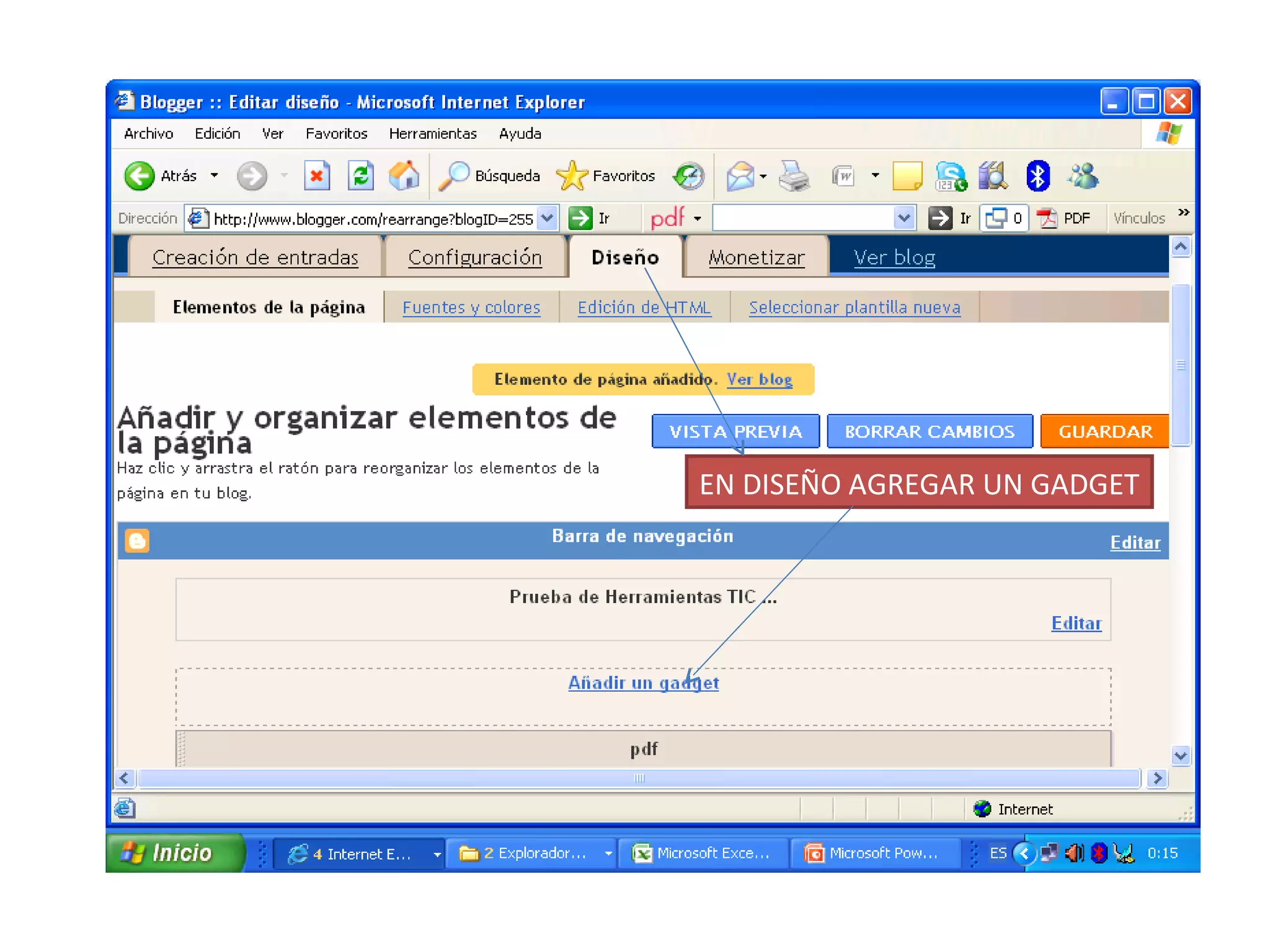Expand the Vínculos chevron overflow
The width and height of the screenshot is (1270, 952).
(1184, 213)
